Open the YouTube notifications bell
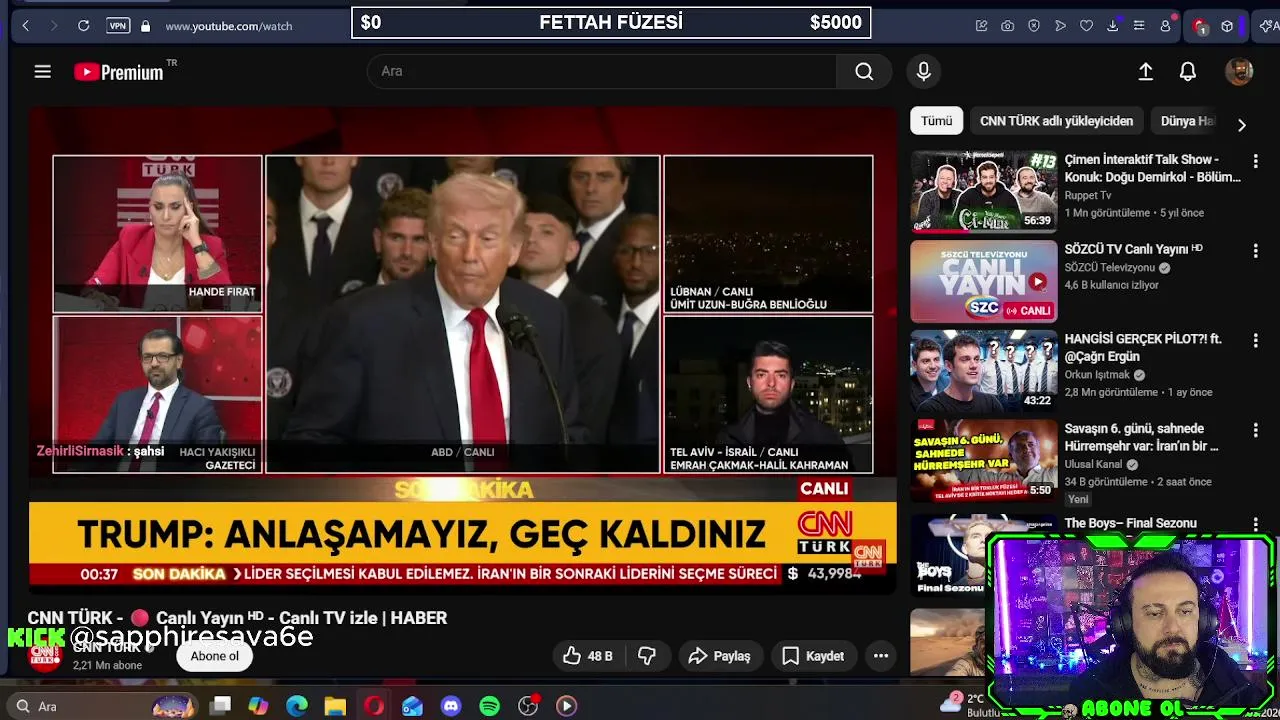The image size is (1280, 720). coord(1188,71)
